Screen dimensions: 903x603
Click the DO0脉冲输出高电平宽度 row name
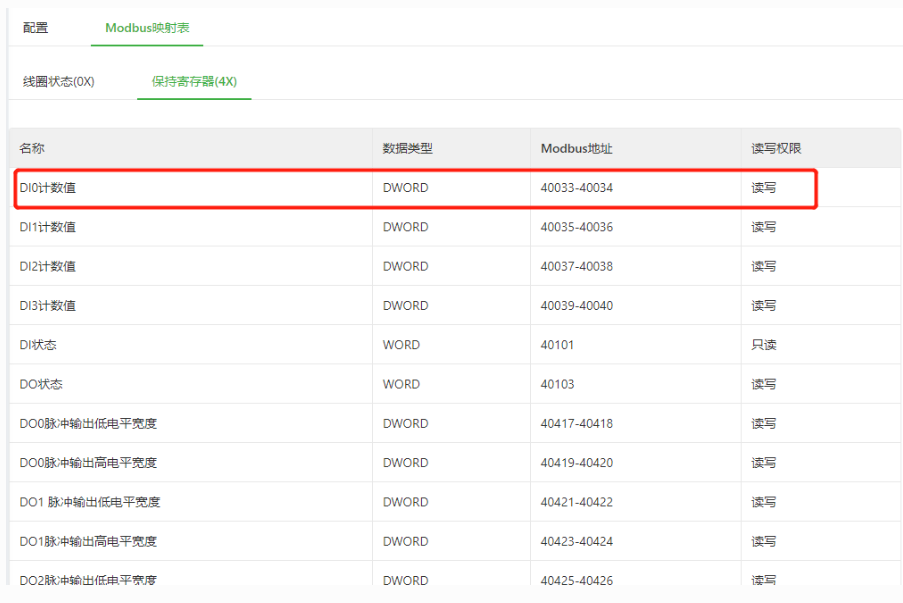point(88,463)
